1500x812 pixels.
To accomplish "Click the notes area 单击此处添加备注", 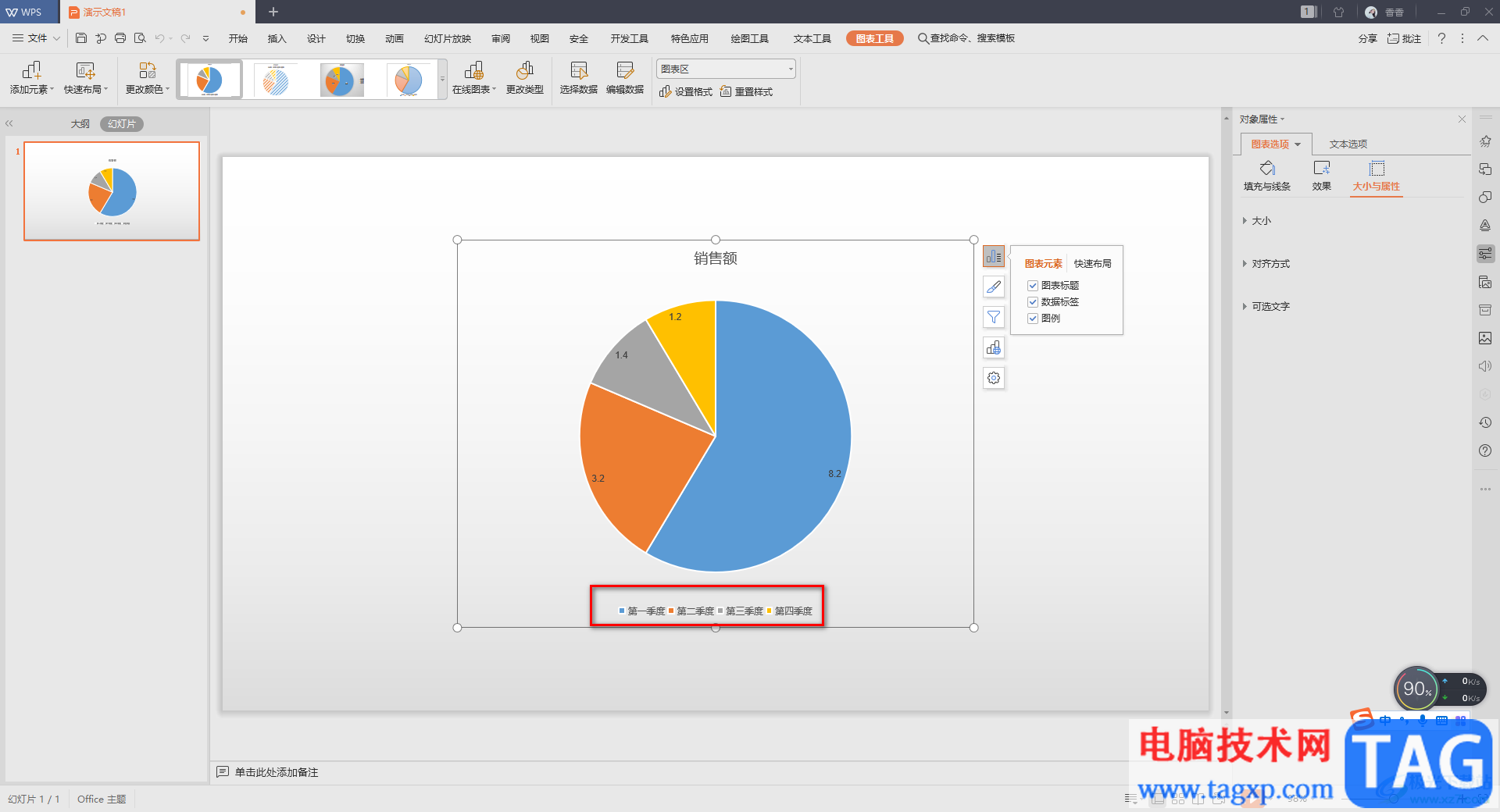I will point(277,772).
